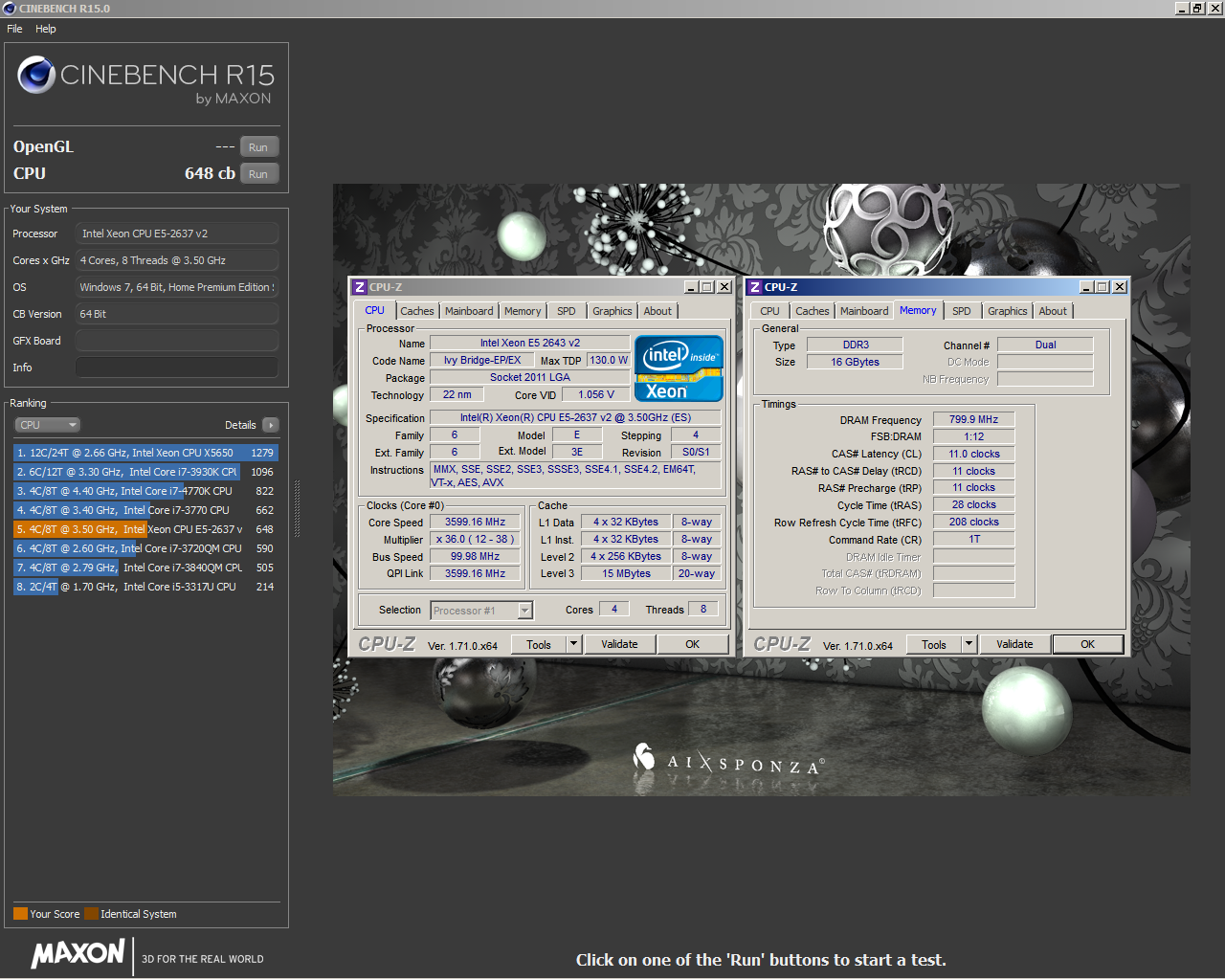Click the Info input field
Screen dimensions: 1225x980
point(177,367)
